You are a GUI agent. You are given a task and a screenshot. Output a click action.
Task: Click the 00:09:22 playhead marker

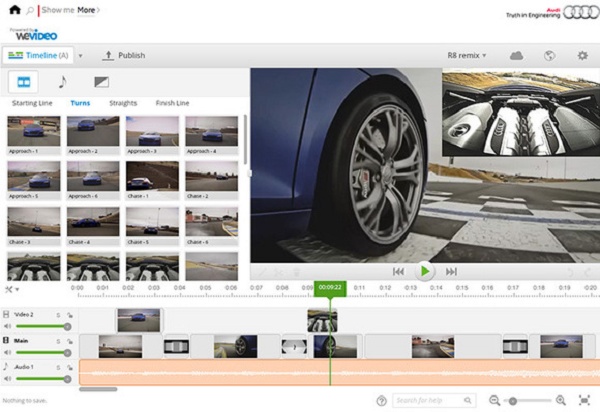coord(330,288)
